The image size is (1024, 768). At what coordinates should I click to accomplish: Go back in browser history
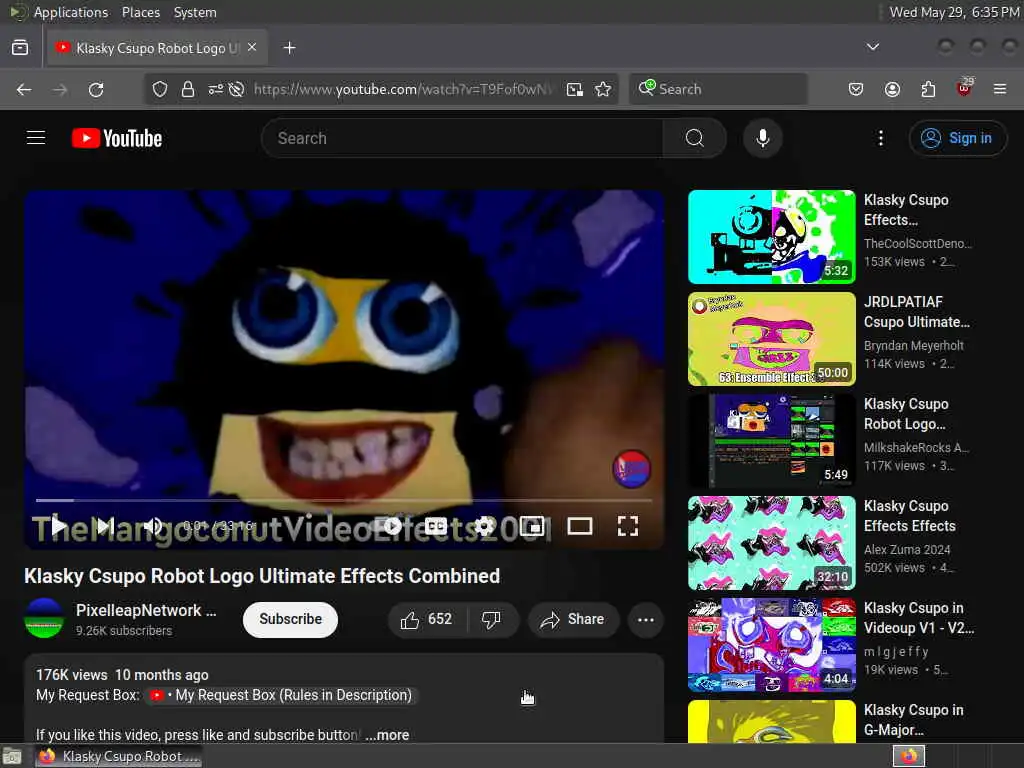click(x=24, y=89)
